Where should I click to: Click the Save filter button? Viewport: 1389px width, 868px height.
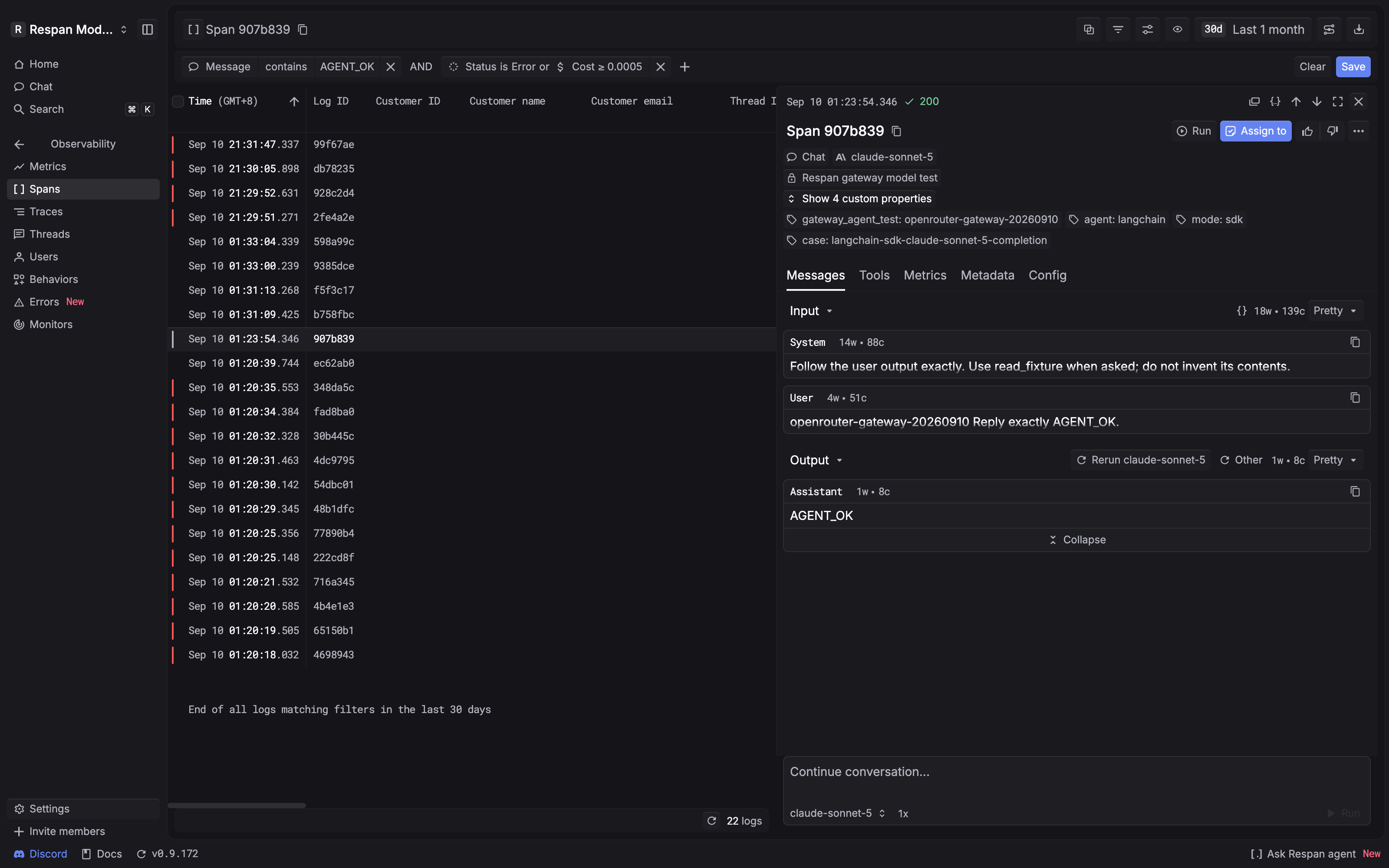coord(1353,66)
